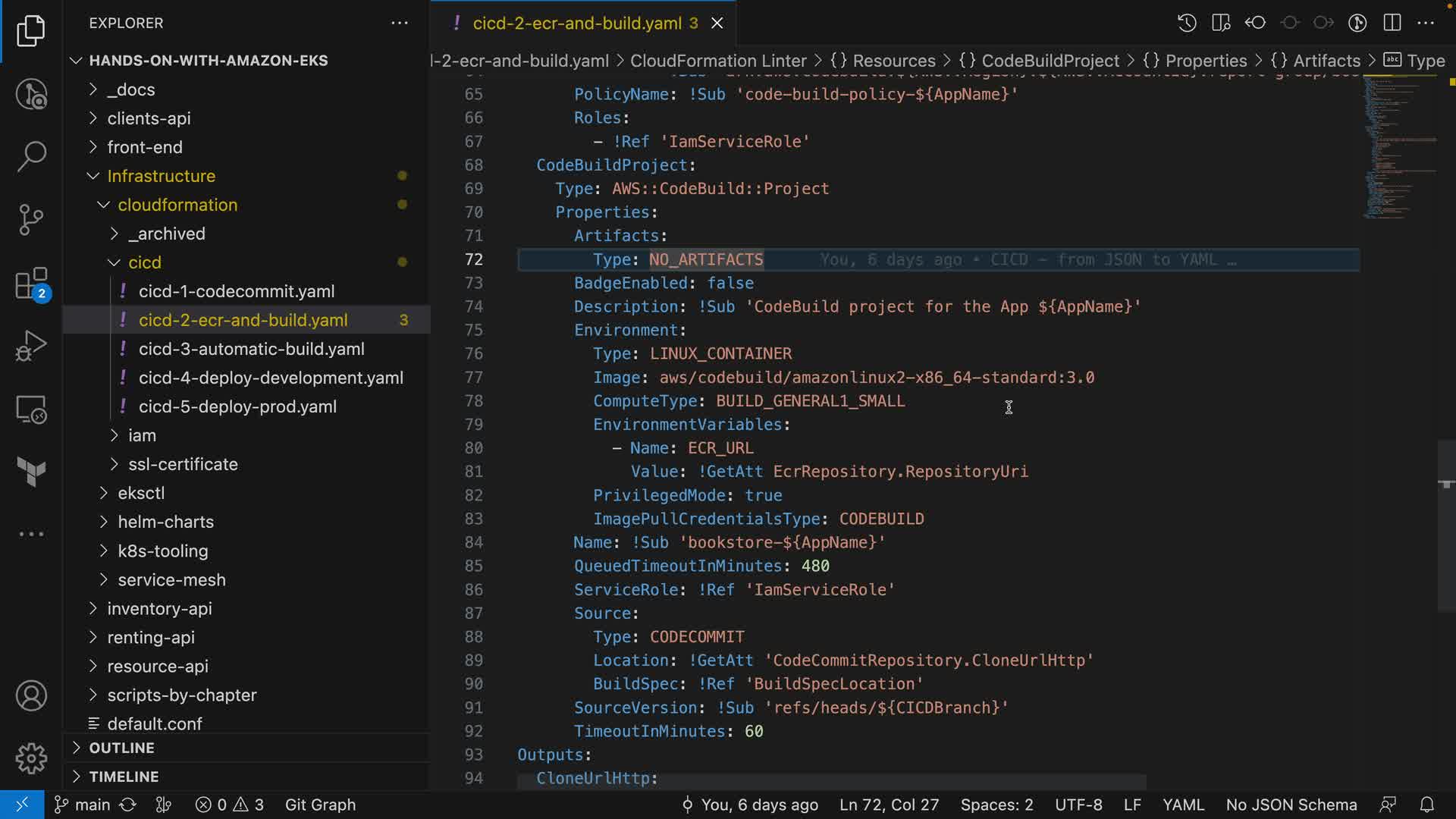
Task: Expand the OUTLINE section
Action: point(121,748)
